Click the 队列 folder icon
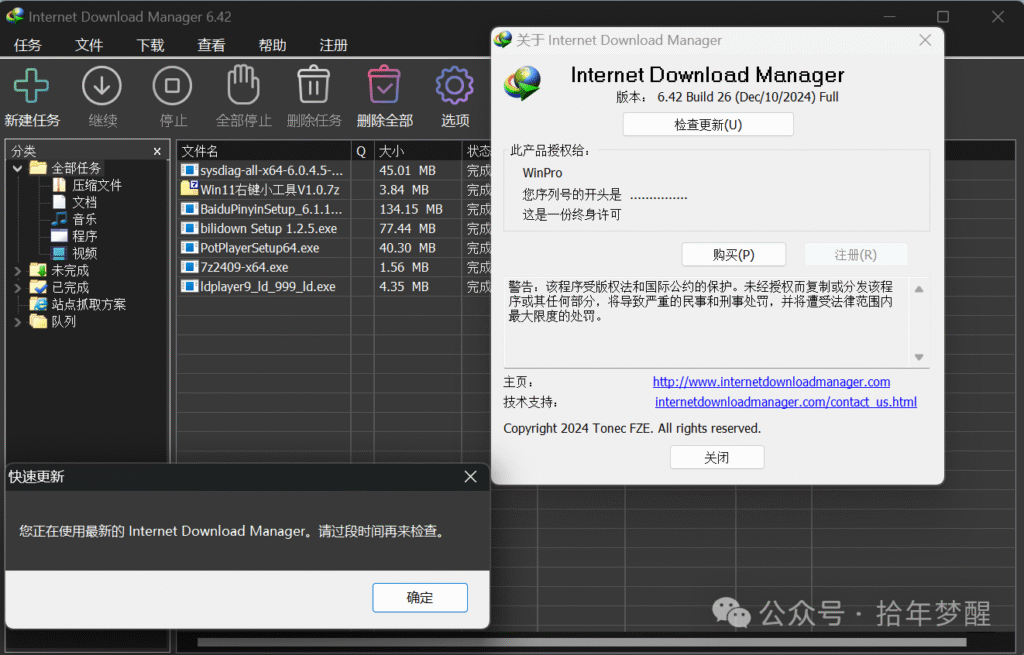The image size is (1024, 655). click(x=39, y=321)
